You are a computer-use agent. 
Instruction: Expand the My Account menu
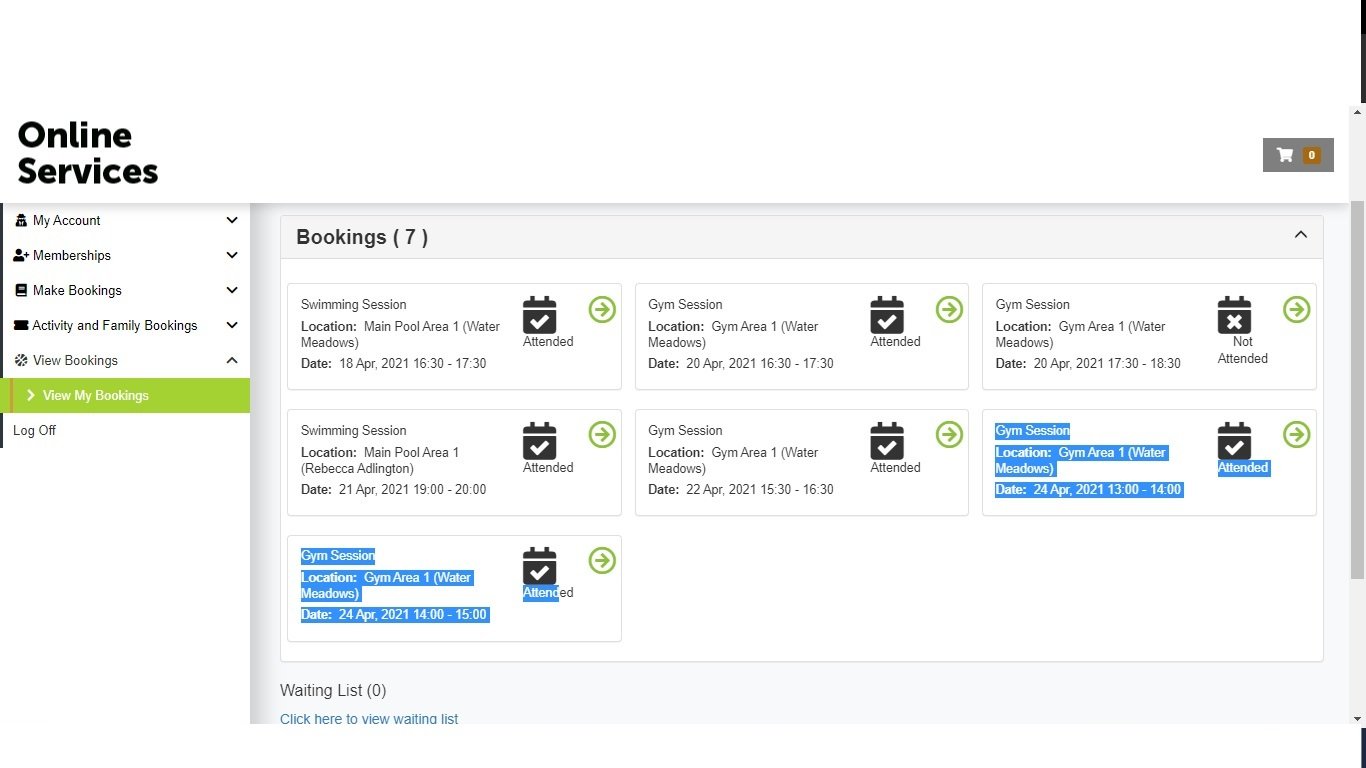[125, 221]
